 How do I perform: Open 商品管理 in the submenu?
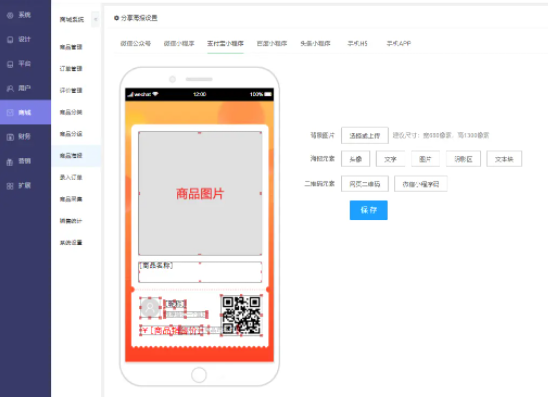click(71, 47)
